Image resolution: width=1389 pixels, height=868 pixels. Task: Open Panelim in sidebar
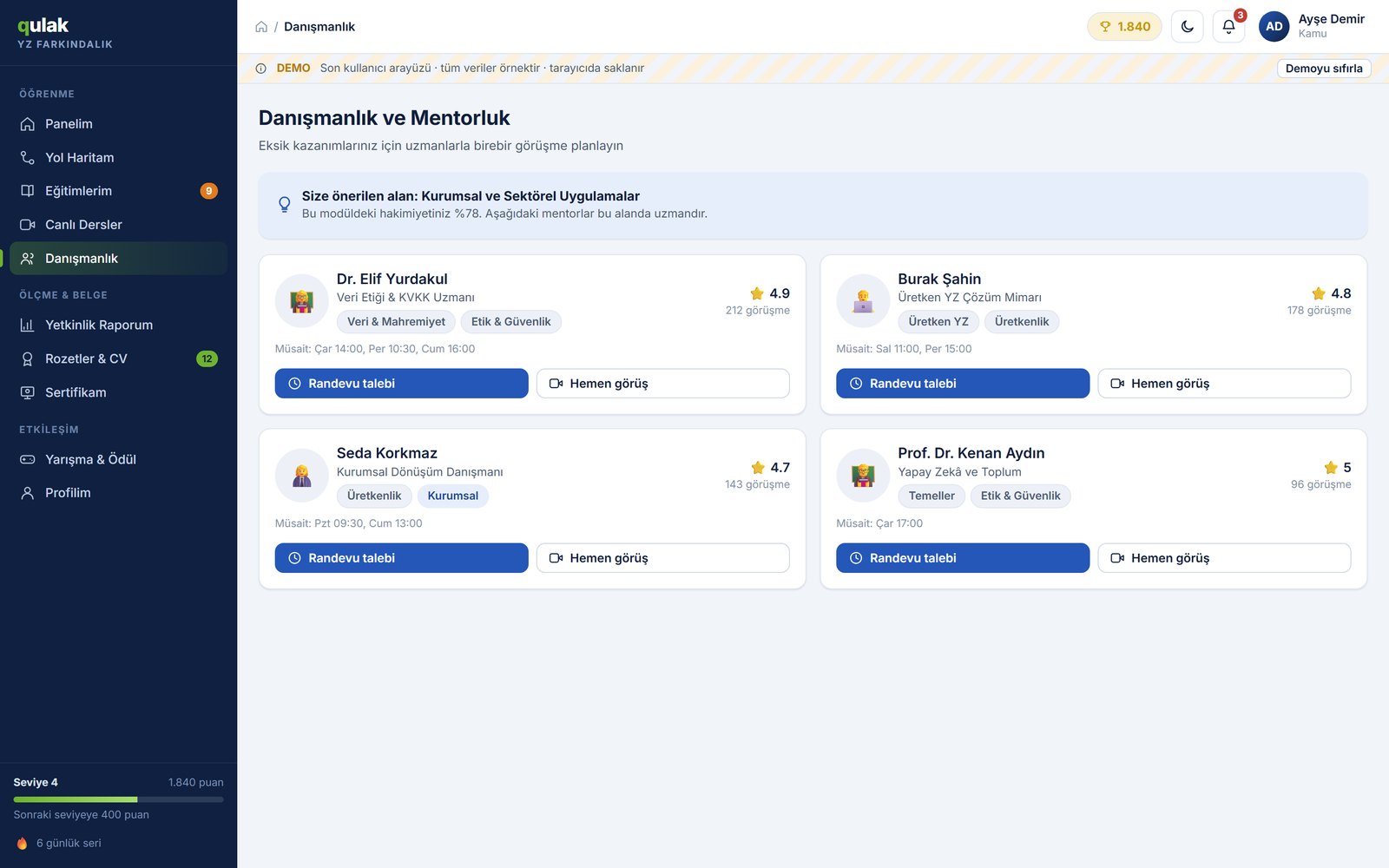click(x=118, y=124)
